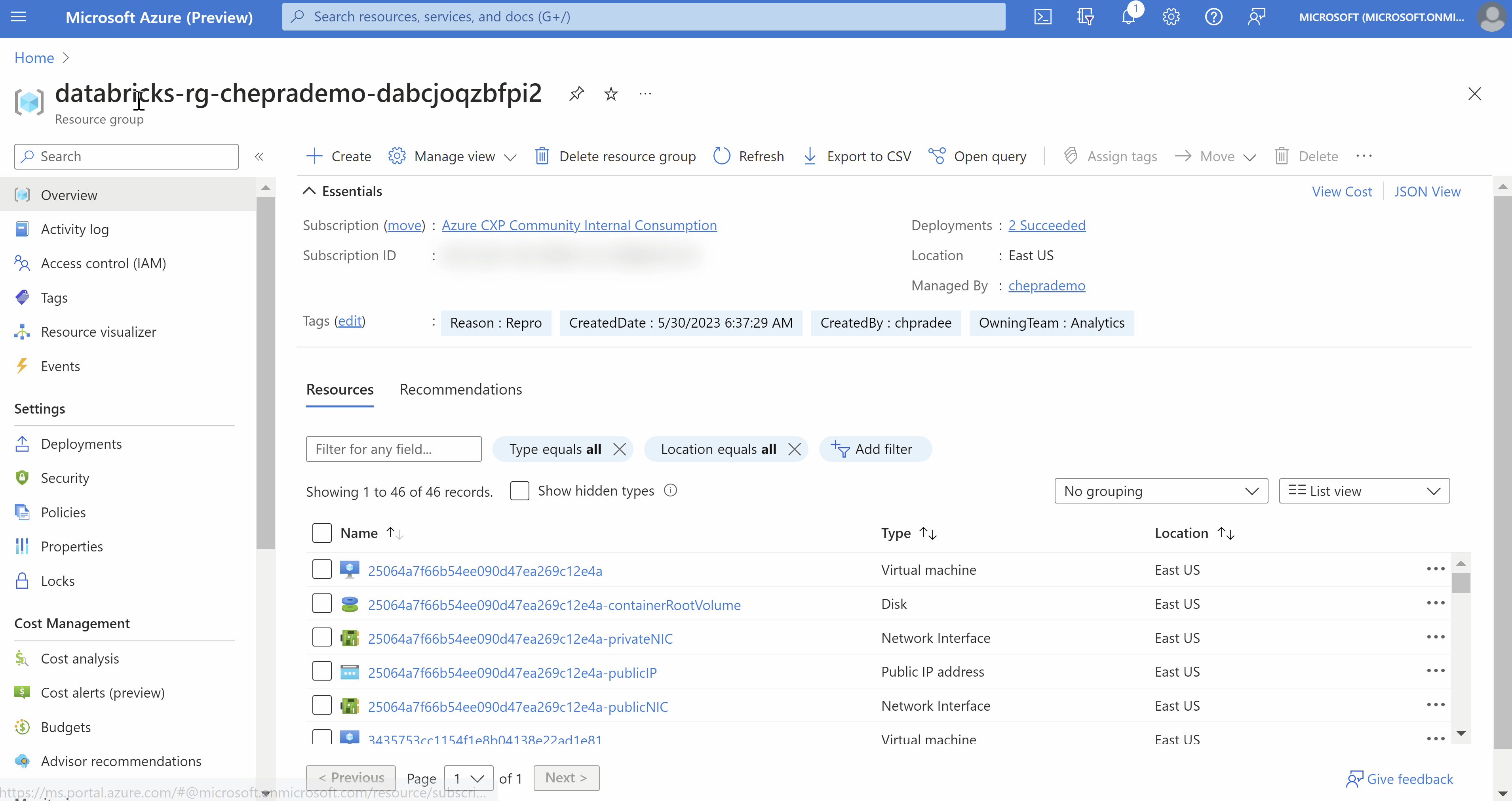Open the Directories and subscriptions filter icon
The width and height of the screenshot is (1512, 801).
[x=1085, y=17]
